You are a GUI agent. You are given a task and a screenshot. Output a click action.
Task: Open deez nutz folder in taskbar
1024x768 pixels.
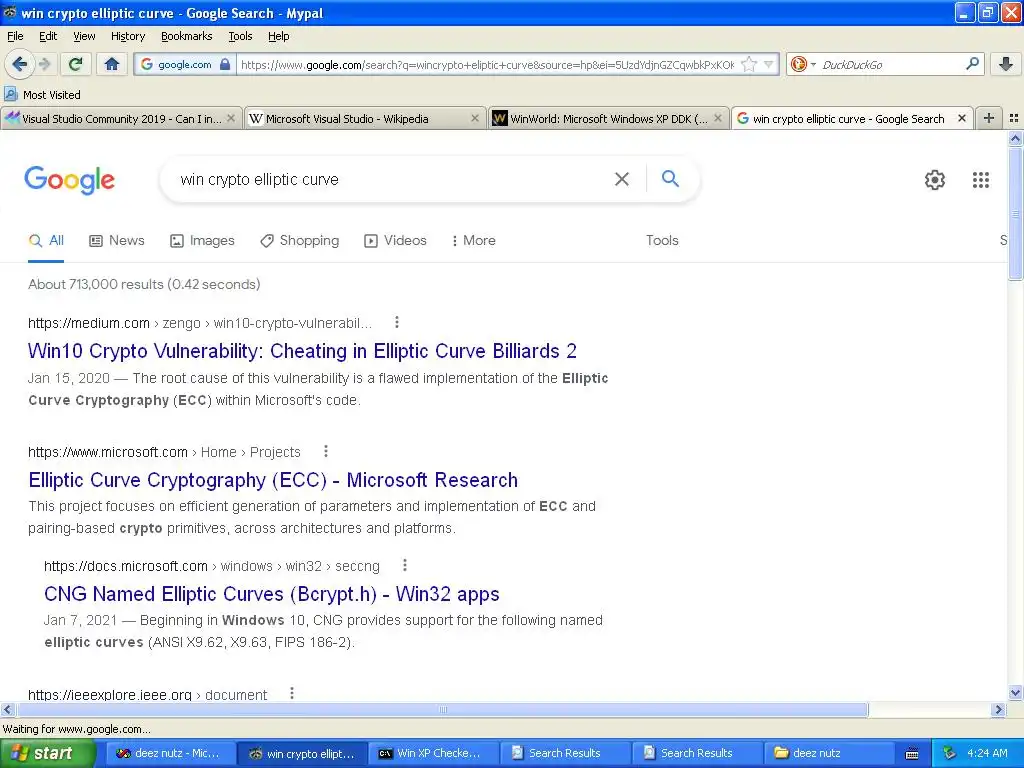(828, 753)
